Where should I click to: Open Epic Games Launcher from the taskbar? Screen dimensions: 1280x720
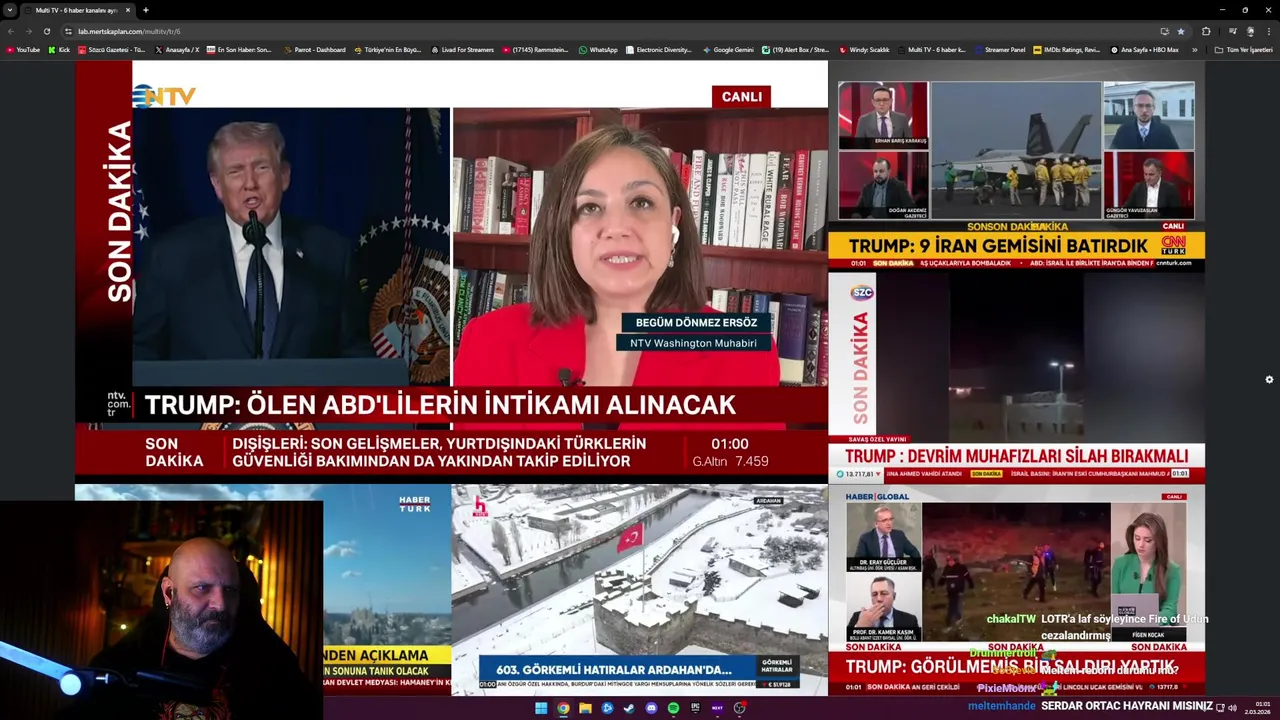(695, 708)
